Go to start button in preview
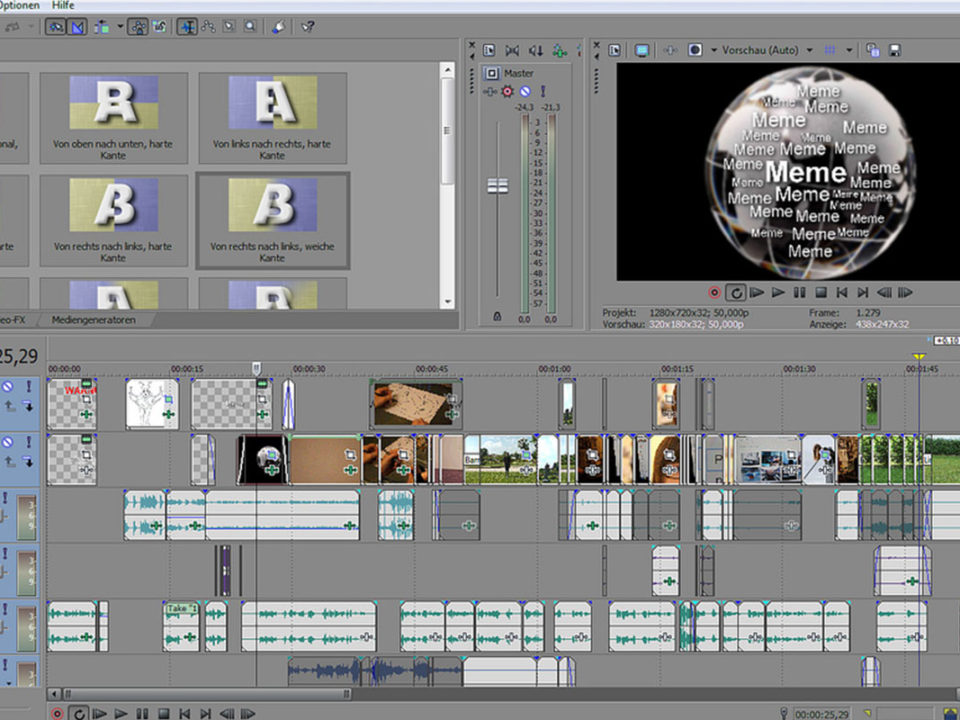 tap(842, 293)
